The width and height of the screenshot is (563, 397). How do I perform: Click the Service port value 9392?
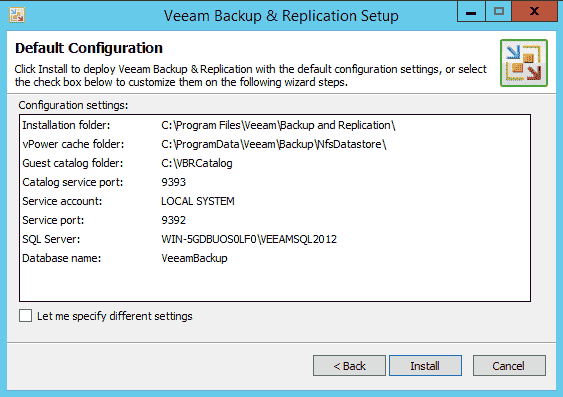click(173, 220)
